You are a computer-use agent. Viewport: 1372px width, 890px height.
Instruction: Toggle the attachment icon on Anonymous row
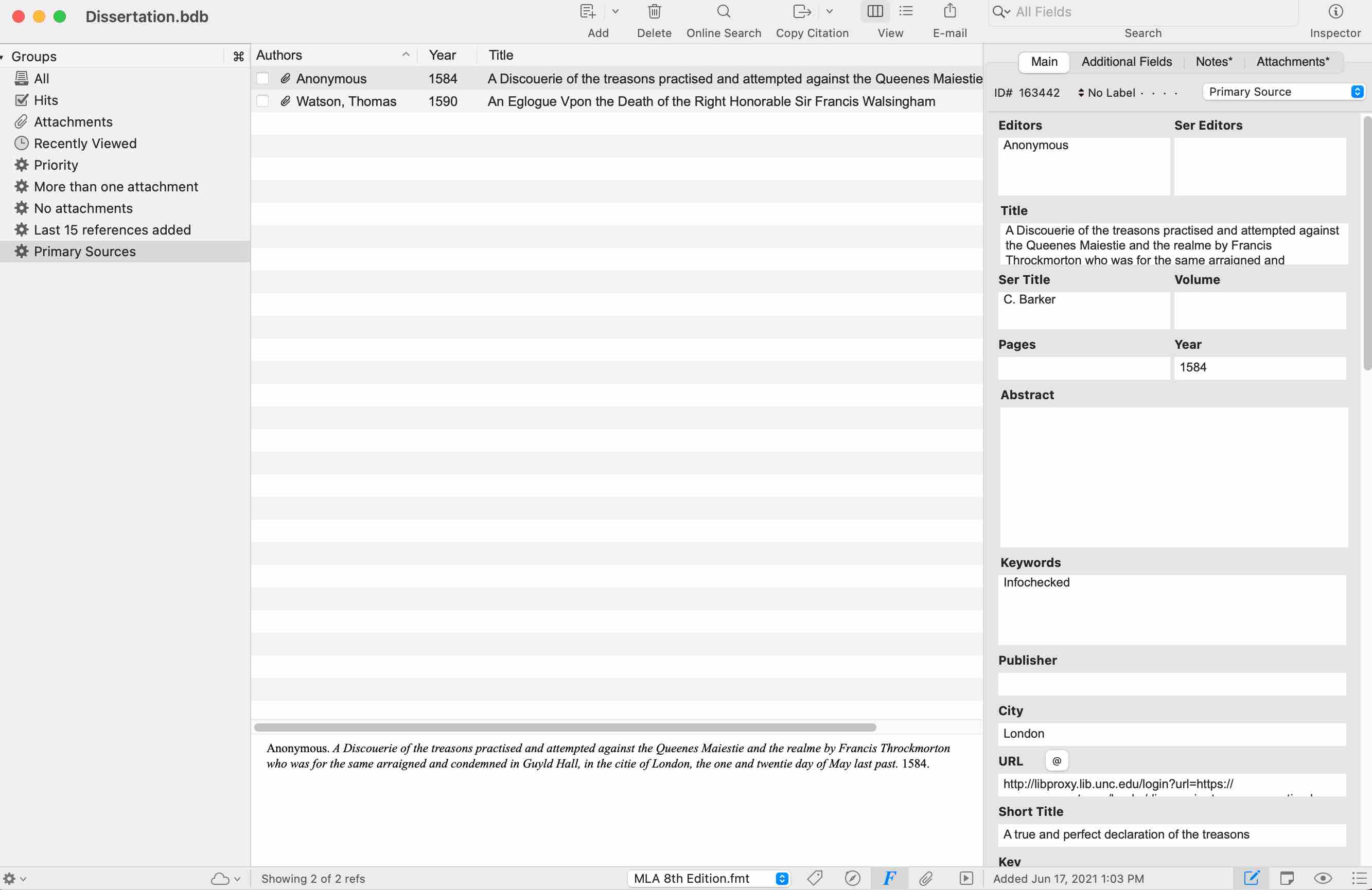pyautogui.click(x=284, y=78)
